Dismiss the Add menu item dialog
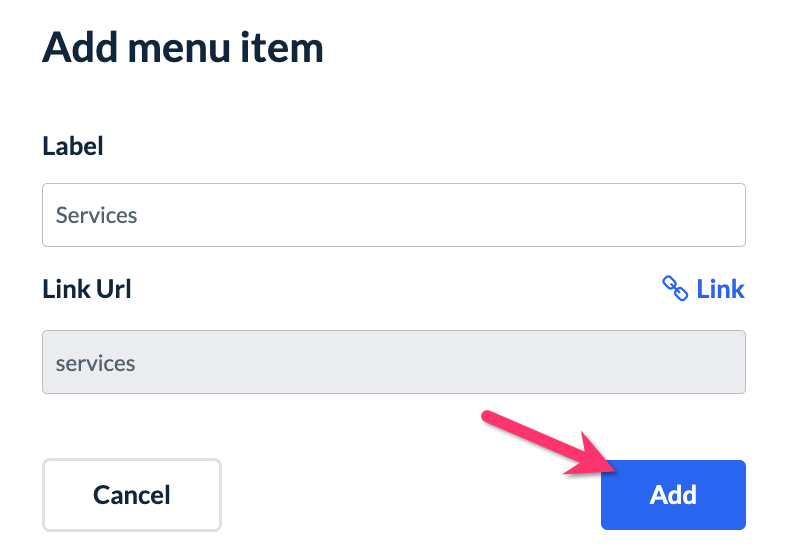Screen dimensions: 788x556 pyautogui.click(x=131, y=494)
